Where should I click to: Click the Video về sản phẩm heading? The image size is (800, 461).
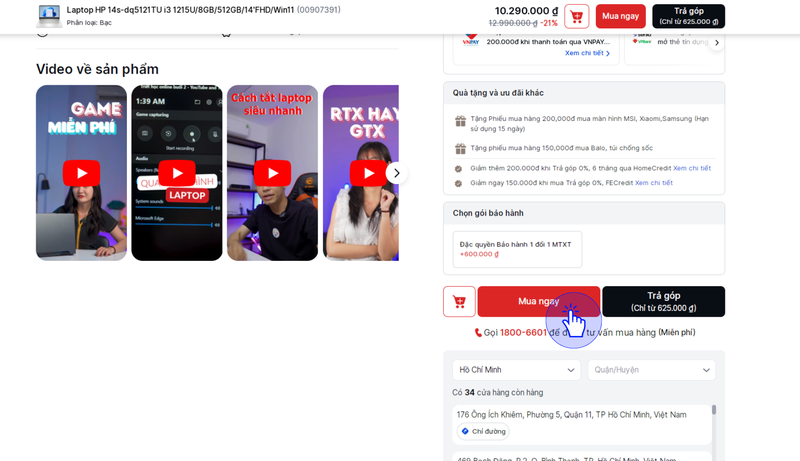tap(97, 69)
